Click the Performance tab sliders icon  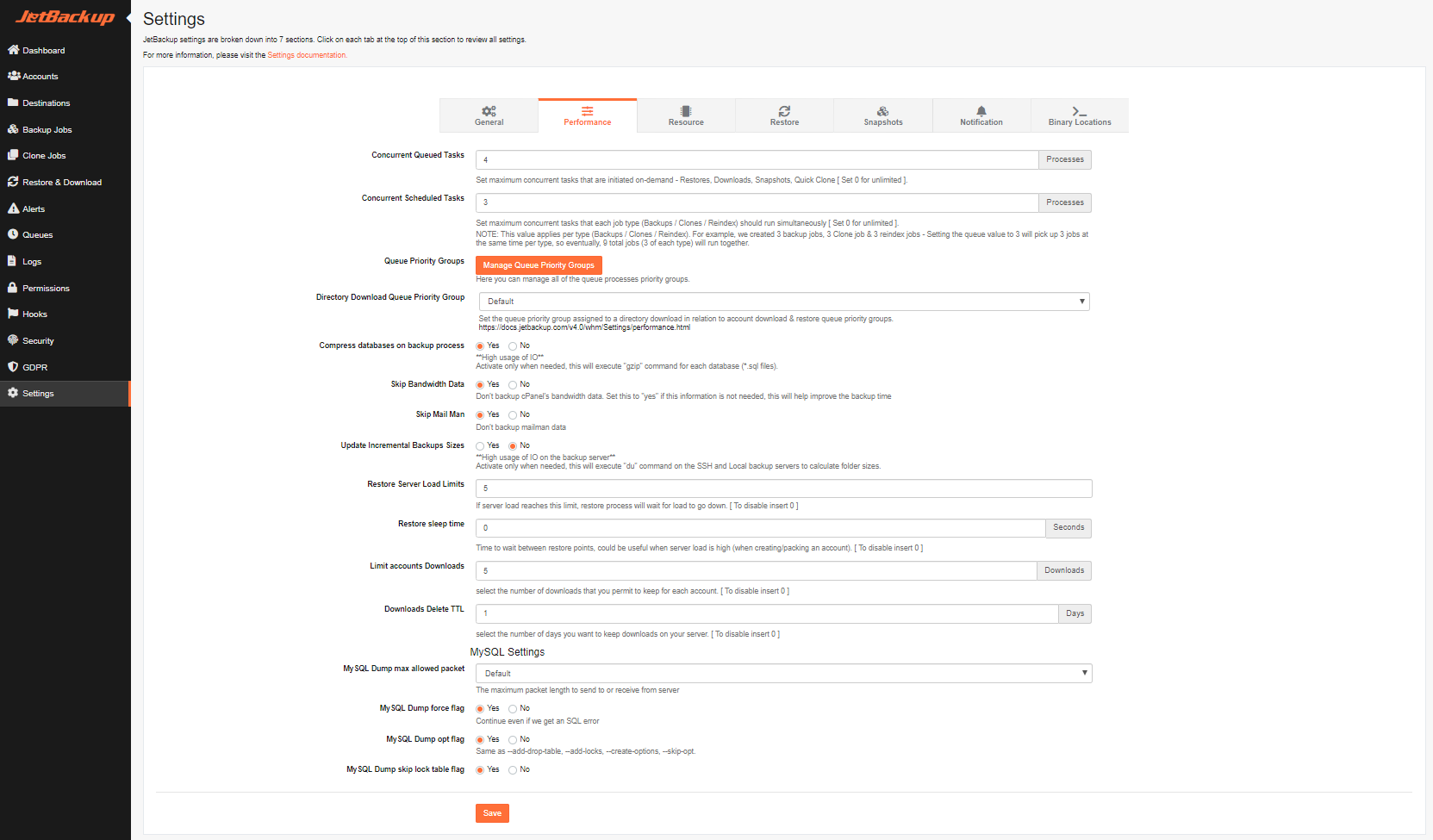pyautogui.click(x=587, y=111)
